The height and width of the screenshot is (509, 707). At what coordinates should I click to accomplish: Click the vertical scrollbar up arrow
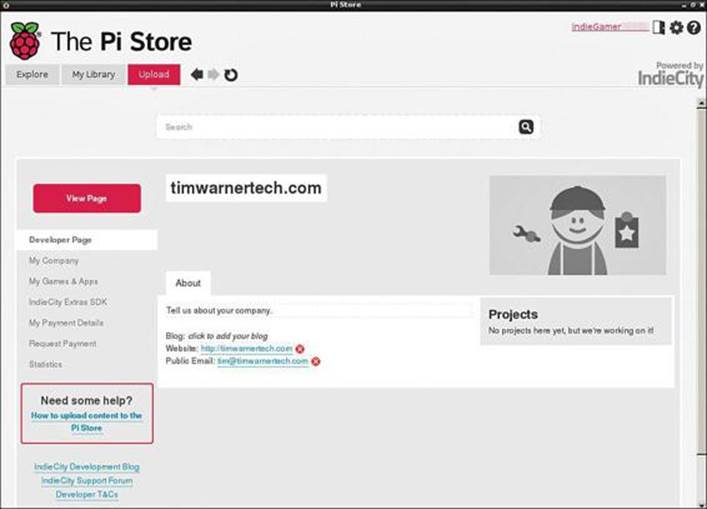701,103
